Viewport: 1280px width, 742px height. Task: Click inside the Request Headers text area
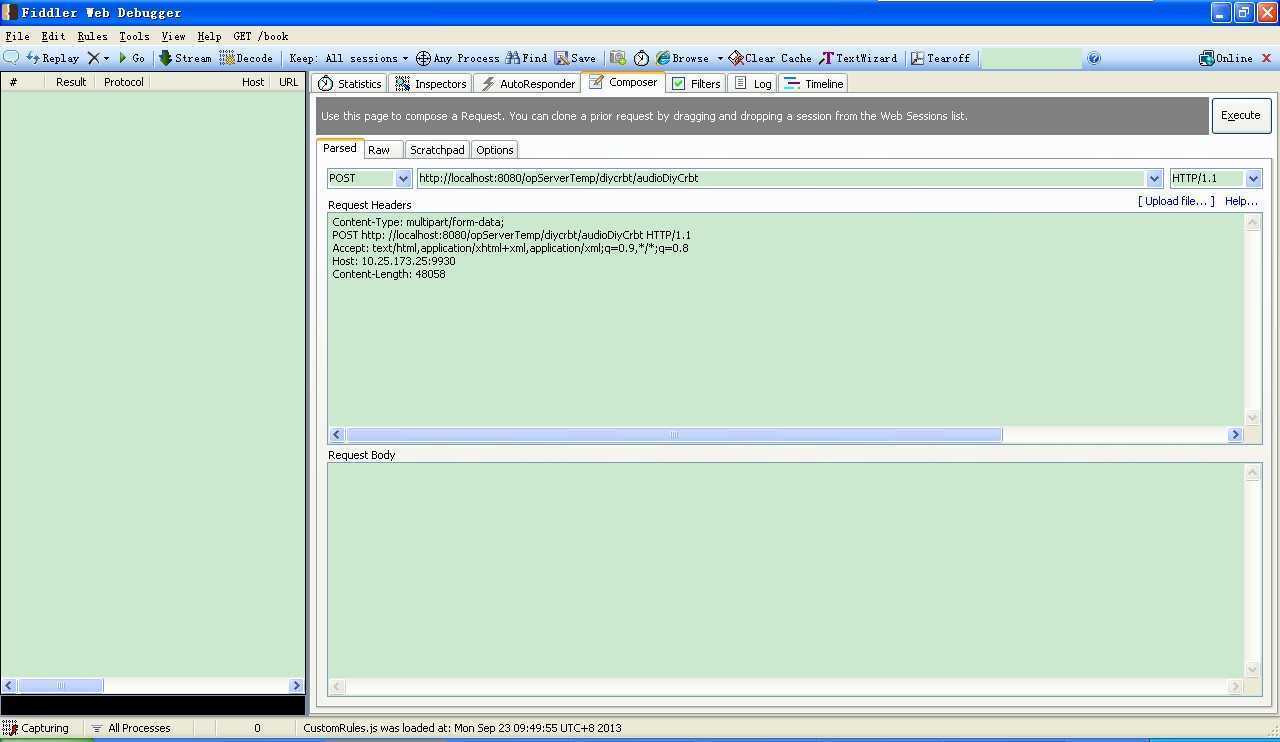tap(786, 319)
